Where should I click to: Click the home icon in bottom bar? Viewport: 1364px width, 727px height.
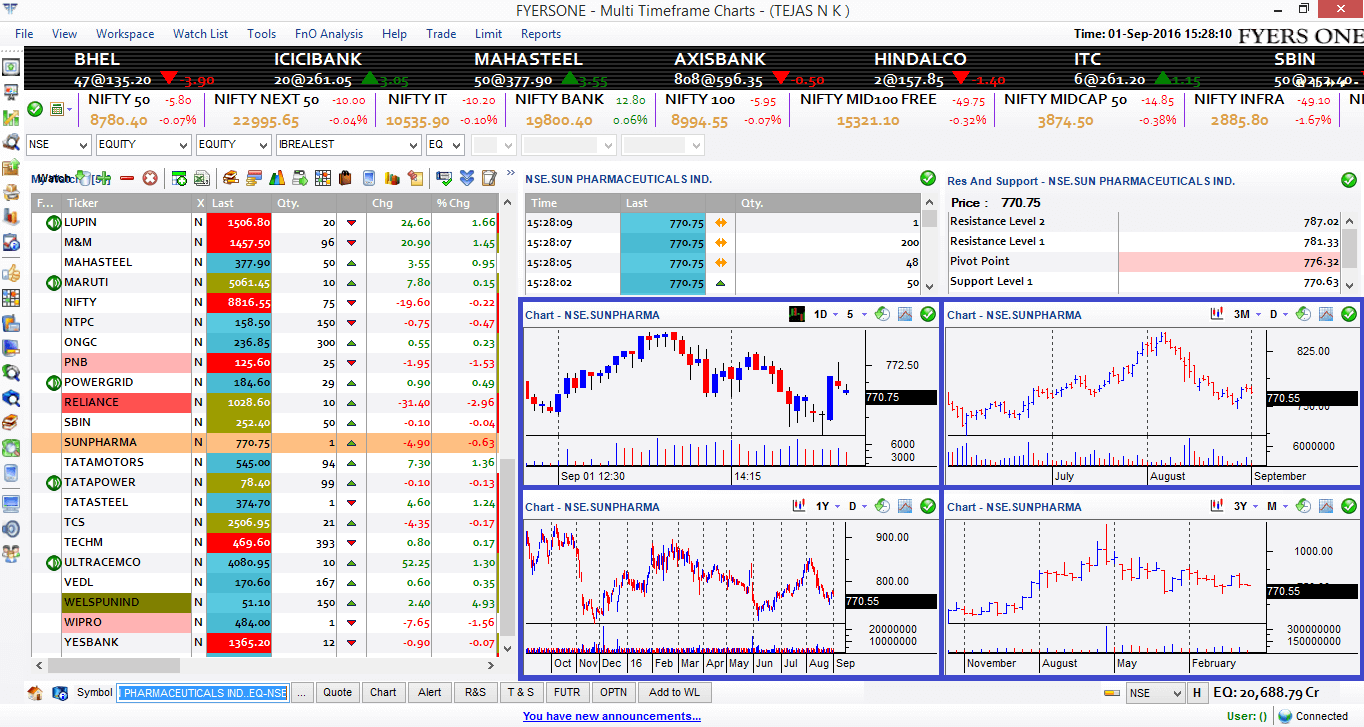click(35, 692)
